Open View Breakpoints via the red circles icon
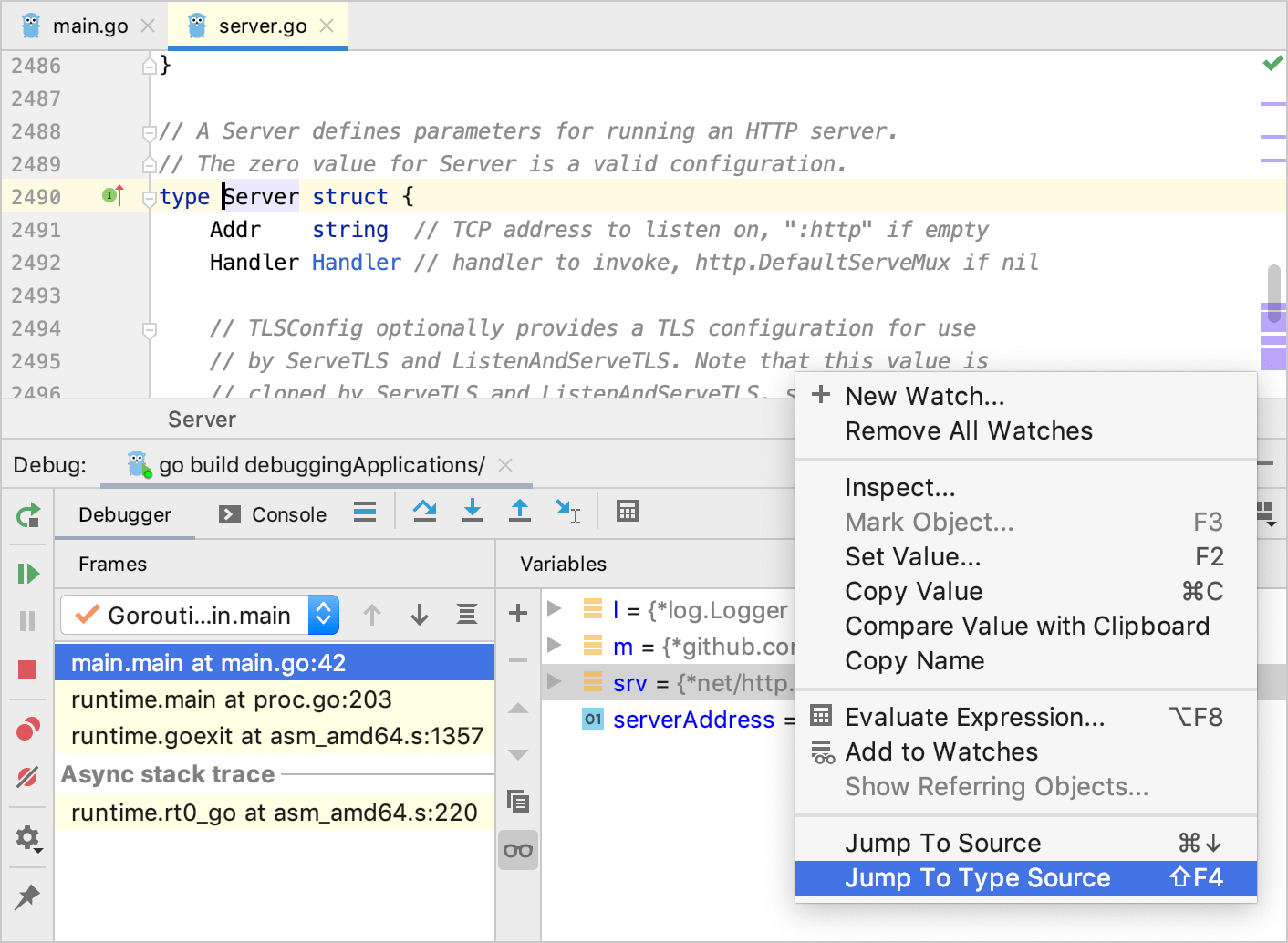 coord(27,727)
